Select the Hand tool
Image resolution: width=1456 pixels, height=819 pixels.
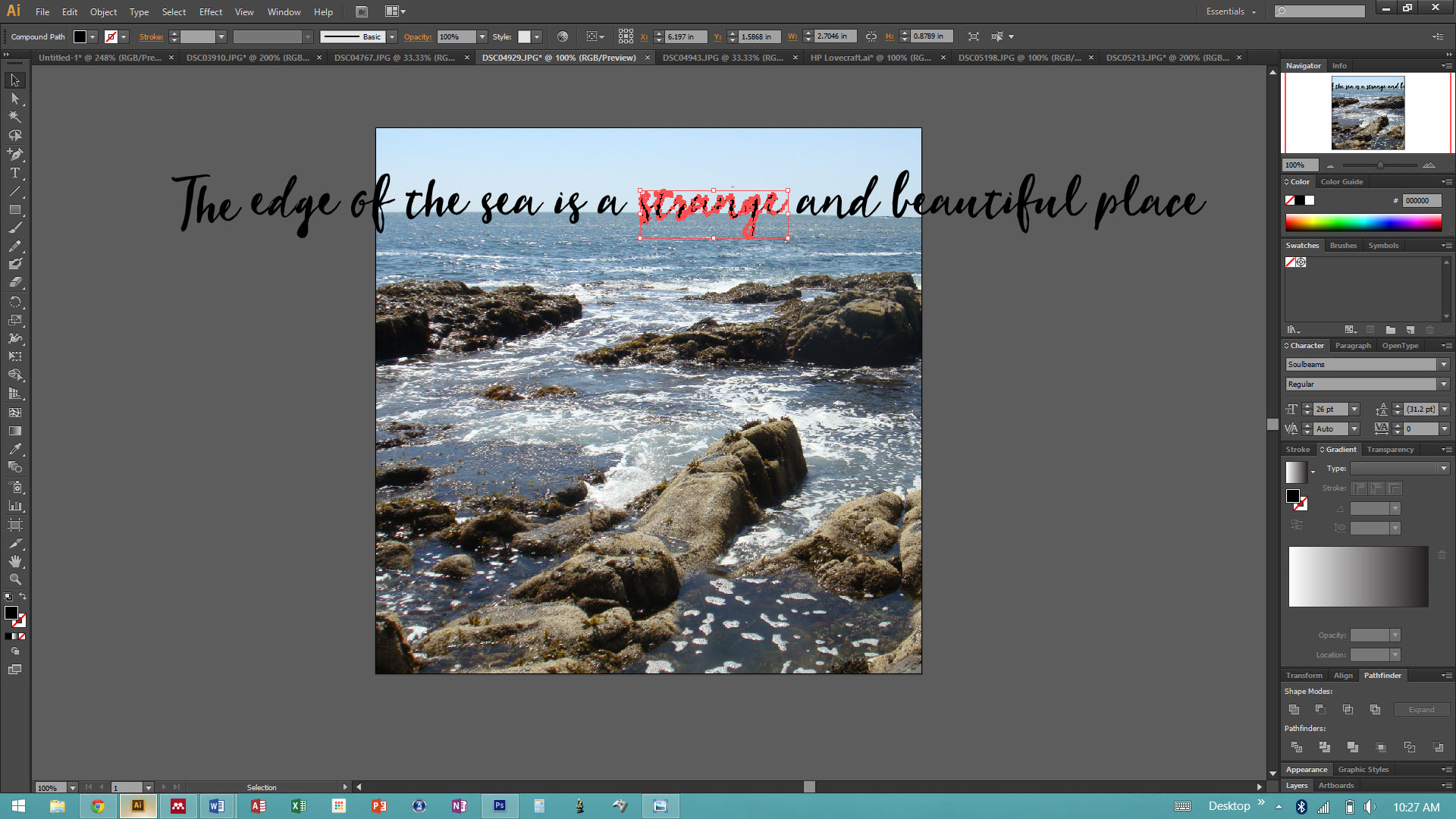pyautogui.click(x=15, y=561)
